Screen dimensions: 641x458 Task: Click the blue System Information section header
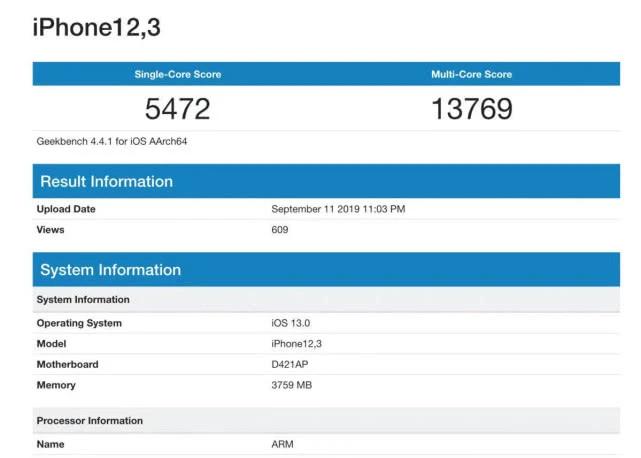point(326,269)
